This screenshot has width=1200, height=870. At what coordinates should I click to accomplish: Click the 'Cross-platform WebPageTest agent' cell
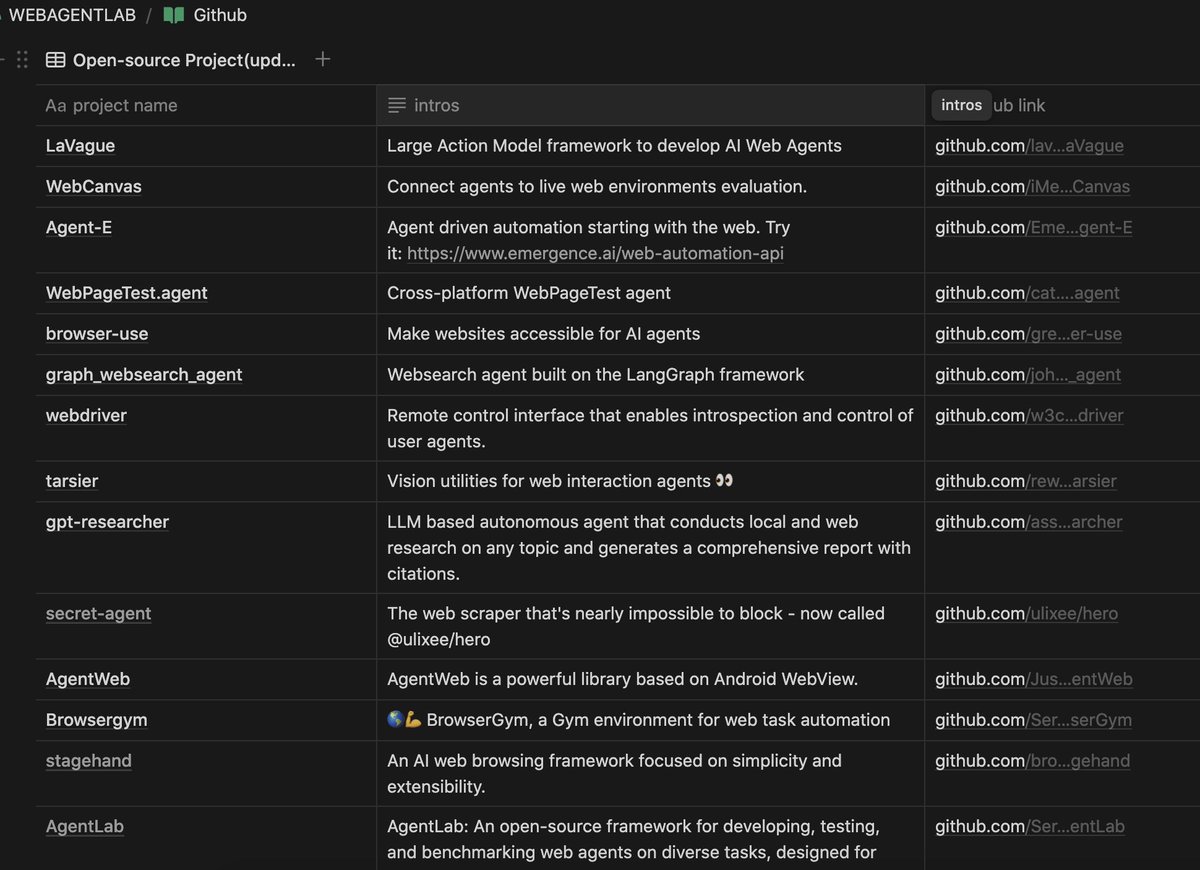coord(651,294)
